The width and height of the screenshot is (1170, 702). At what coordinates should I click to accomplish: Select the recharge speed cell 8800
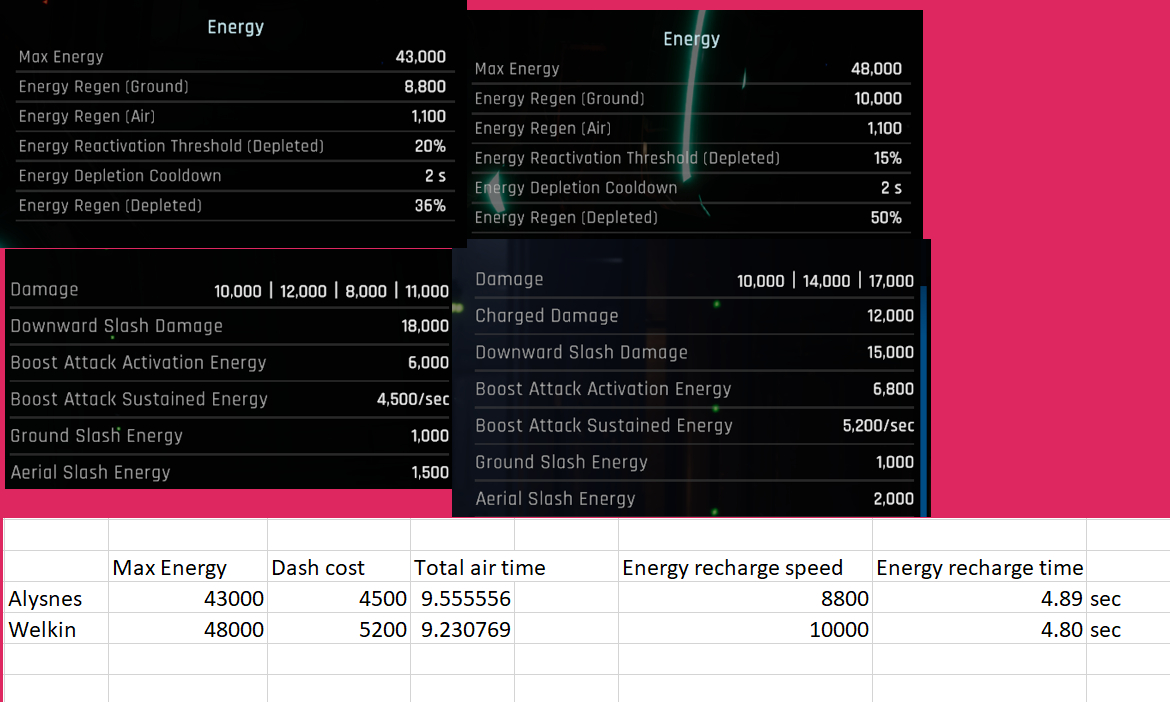click(x=745, y=598)
